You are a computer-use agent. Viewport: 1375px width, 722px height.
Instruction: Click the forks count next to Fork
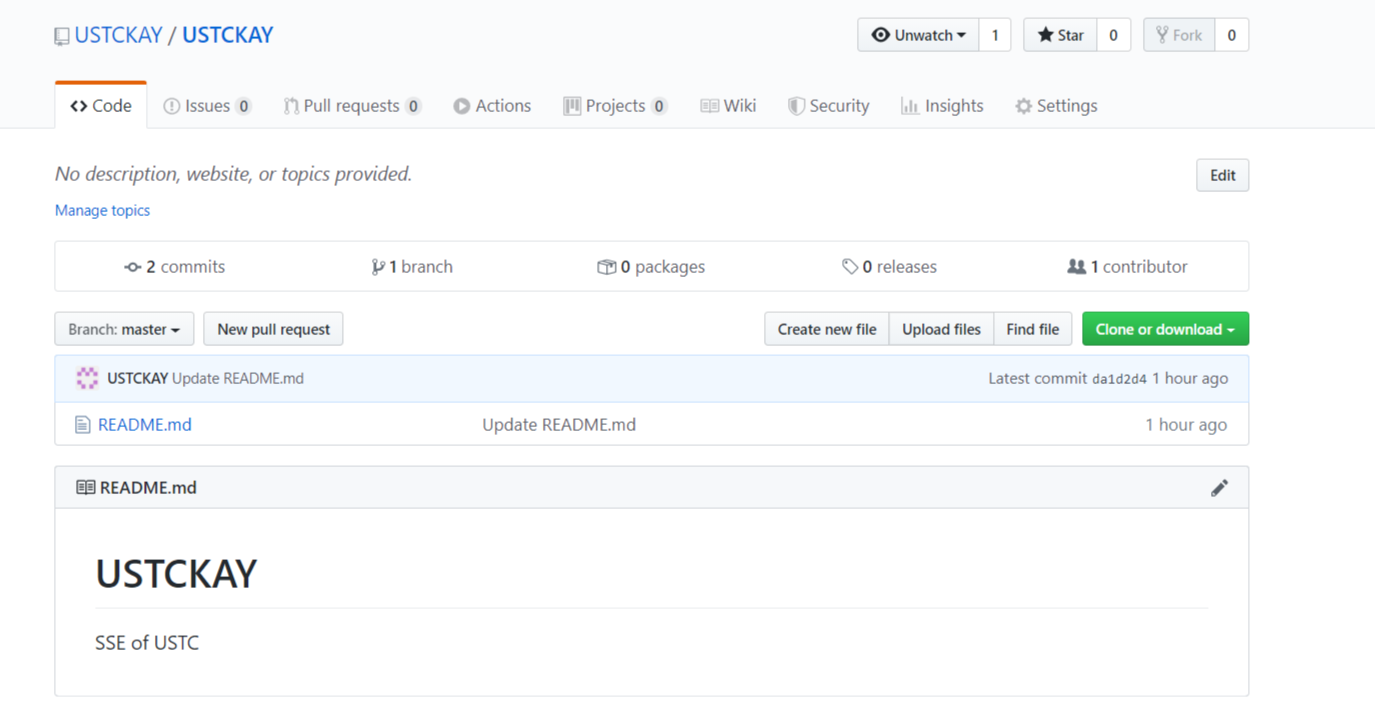click(x=1231, y=35)
